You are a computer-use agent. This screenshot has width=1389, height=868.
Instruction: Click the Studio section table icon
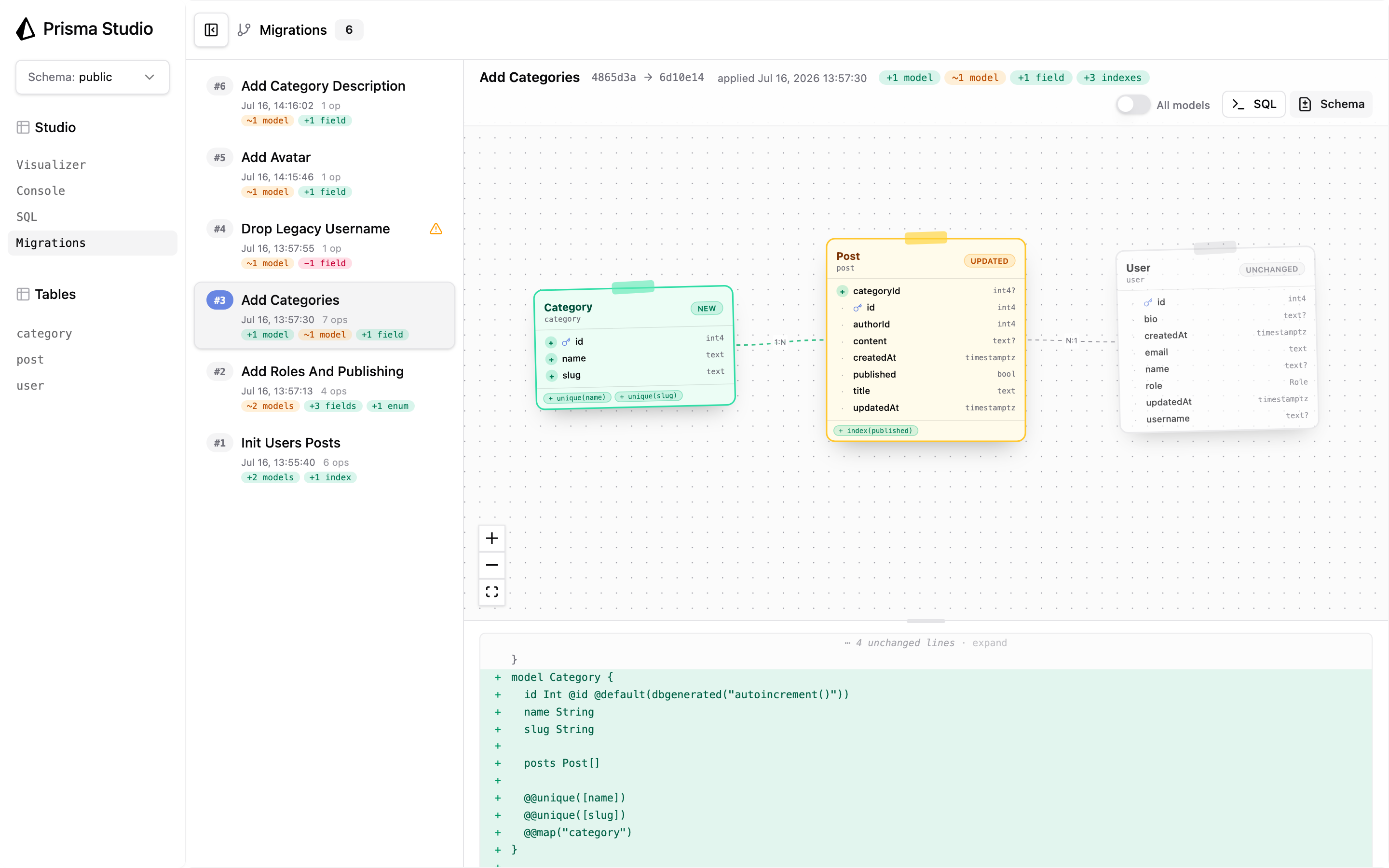23,127
